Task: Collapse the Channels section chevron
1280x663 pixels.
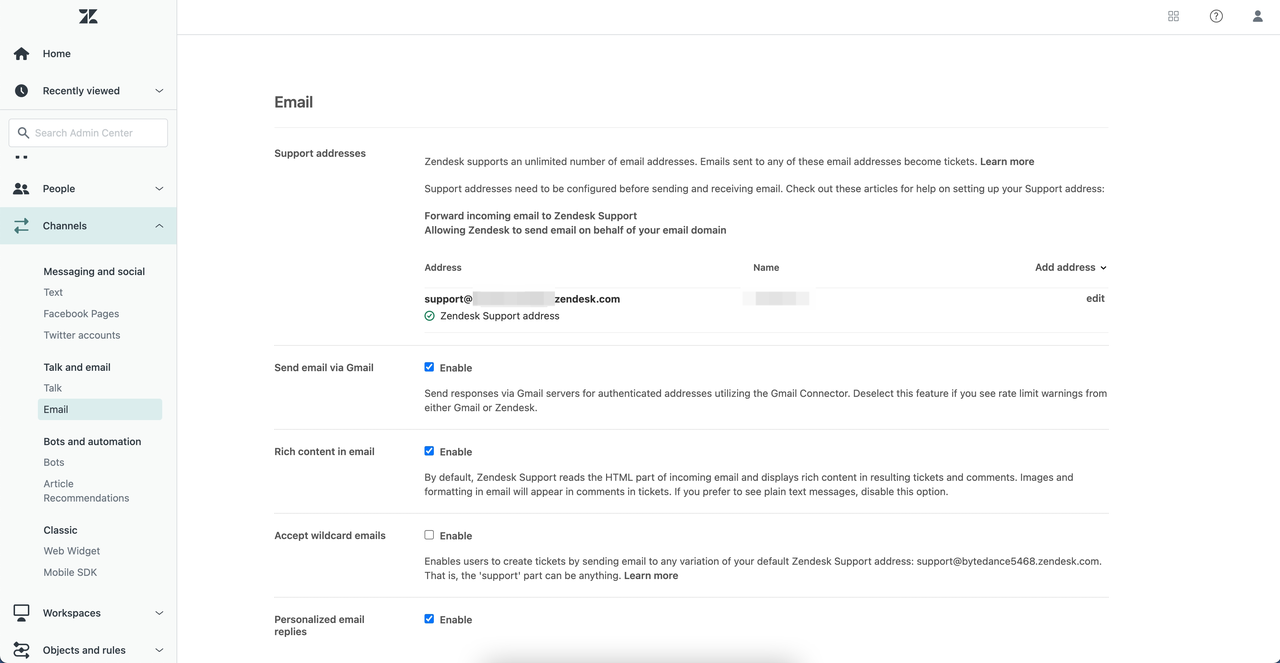Action: click(x=159, y=226)
